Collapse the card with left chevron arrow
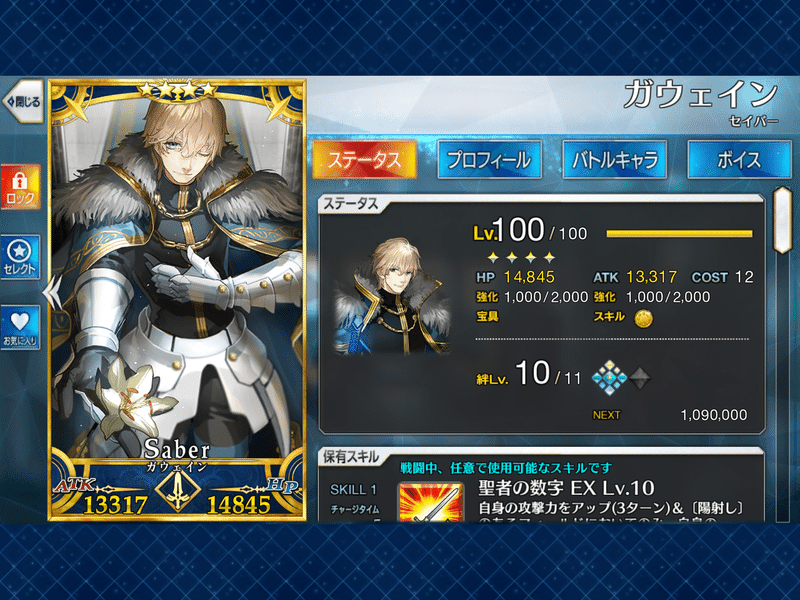This screenshot has height=600, width=800. [52, 293]
